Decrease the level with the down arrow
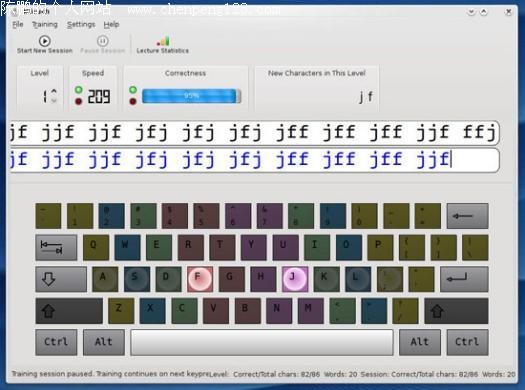 click(54, 100)
